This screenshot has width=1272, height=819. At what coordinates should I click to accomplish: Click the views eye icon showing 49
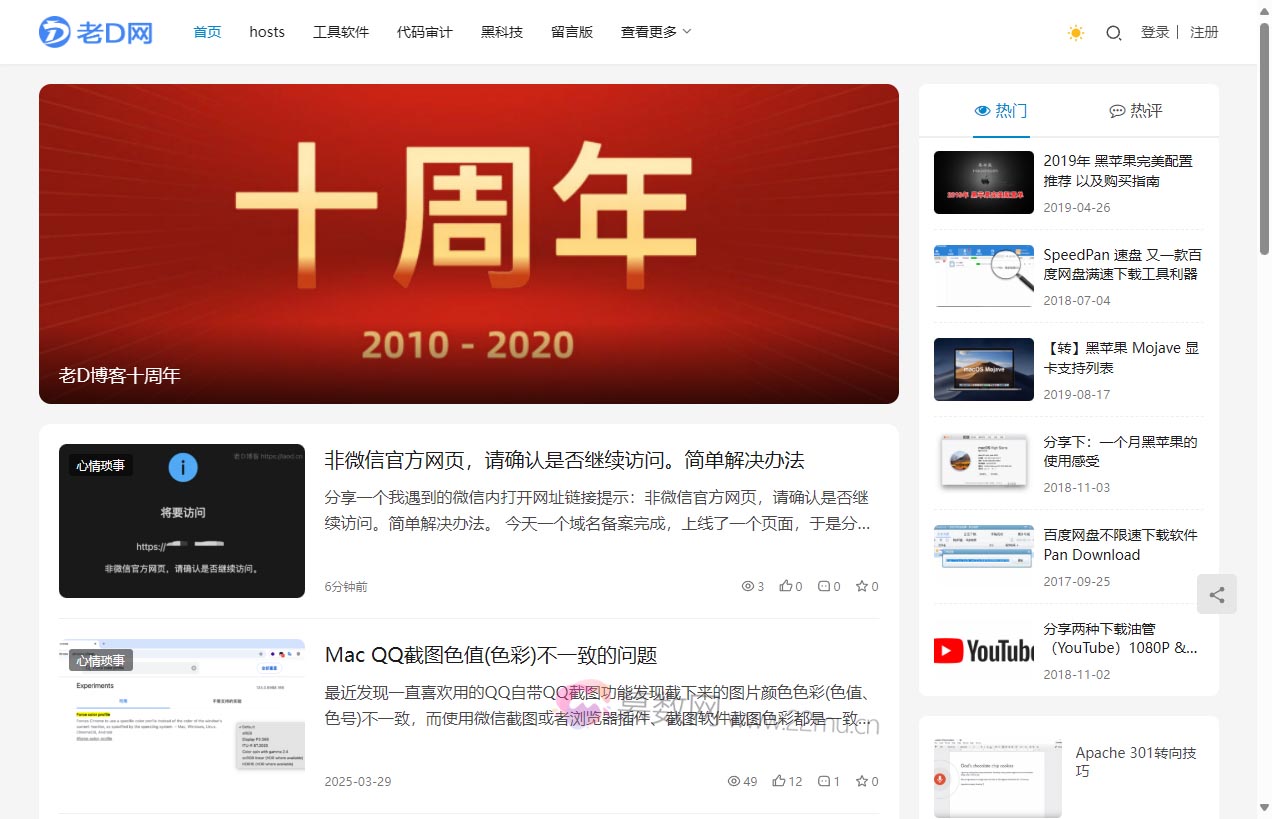(733, 781)
